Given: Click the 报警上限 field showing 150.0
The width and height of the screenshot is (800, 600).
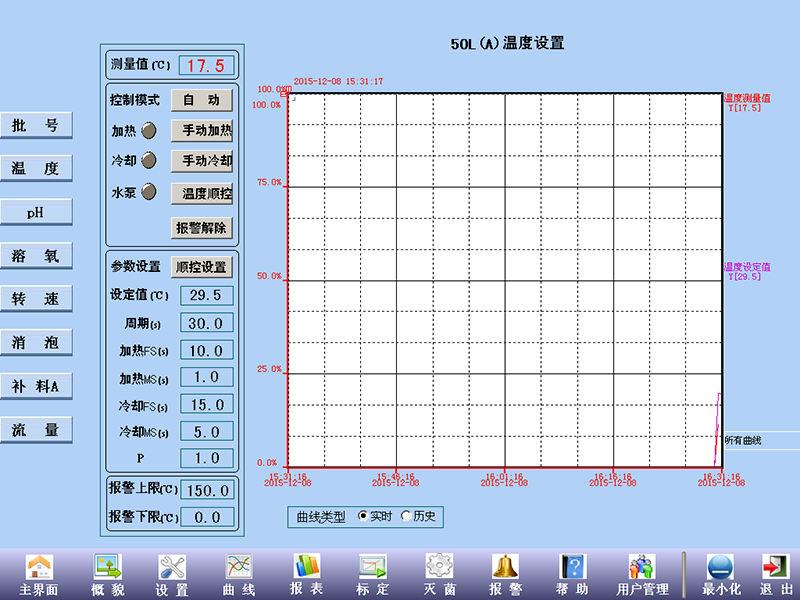Looking at the screenshot, I should click(x=207, y=490).
